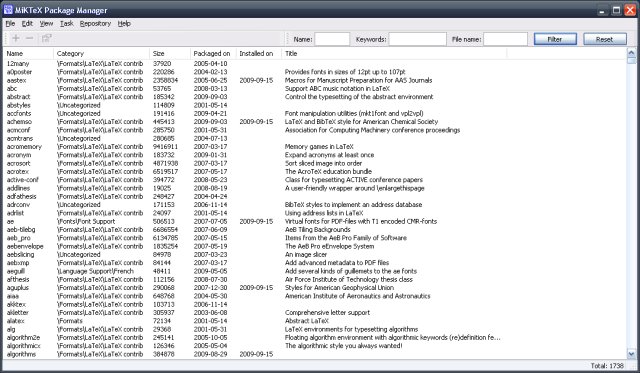The height and width of the screenshot is (373, 640).
Task: Select the 12many package row
Action: 315,64
